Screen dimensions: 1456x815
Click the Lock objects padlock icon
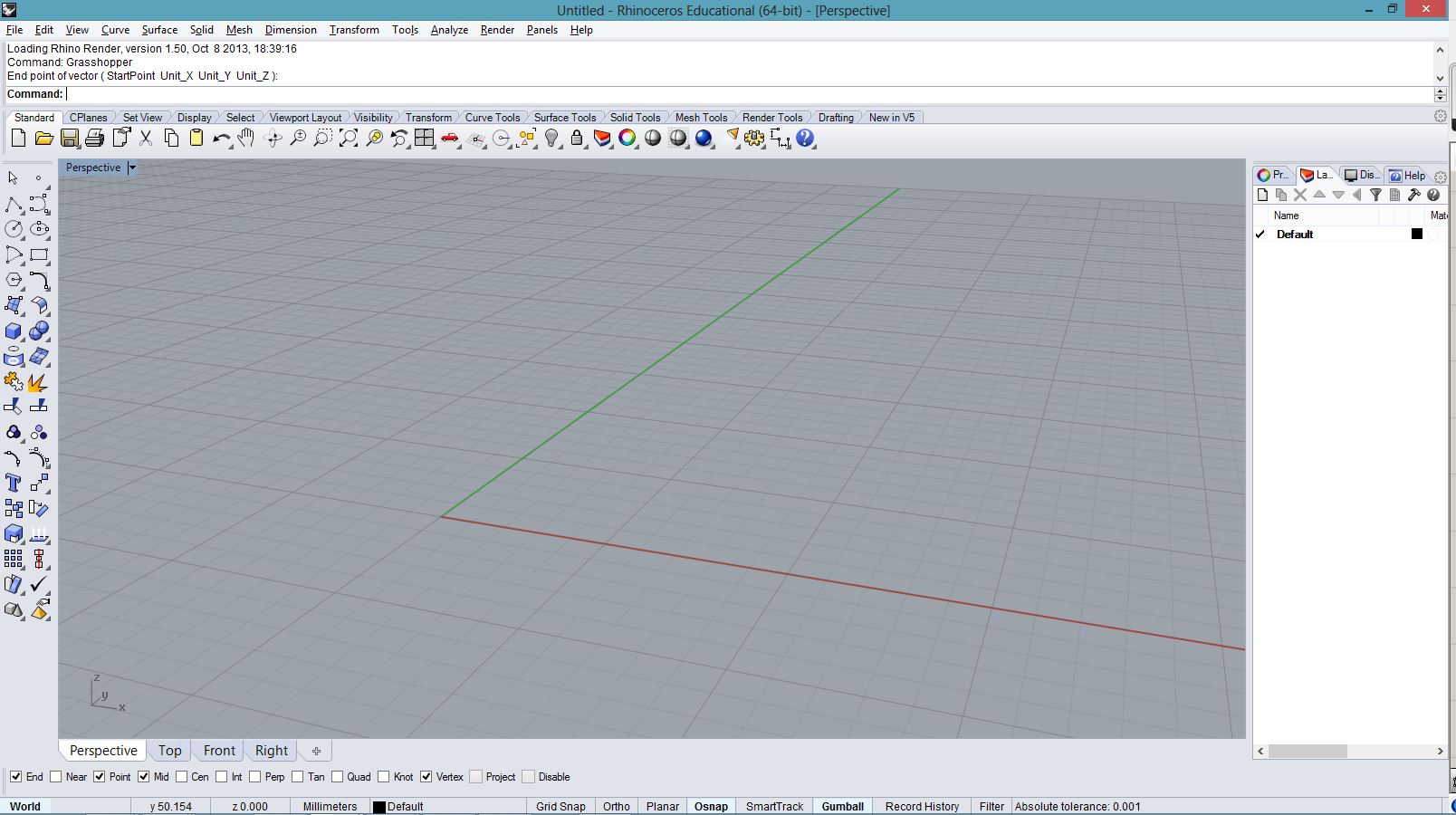coord(577,139)
